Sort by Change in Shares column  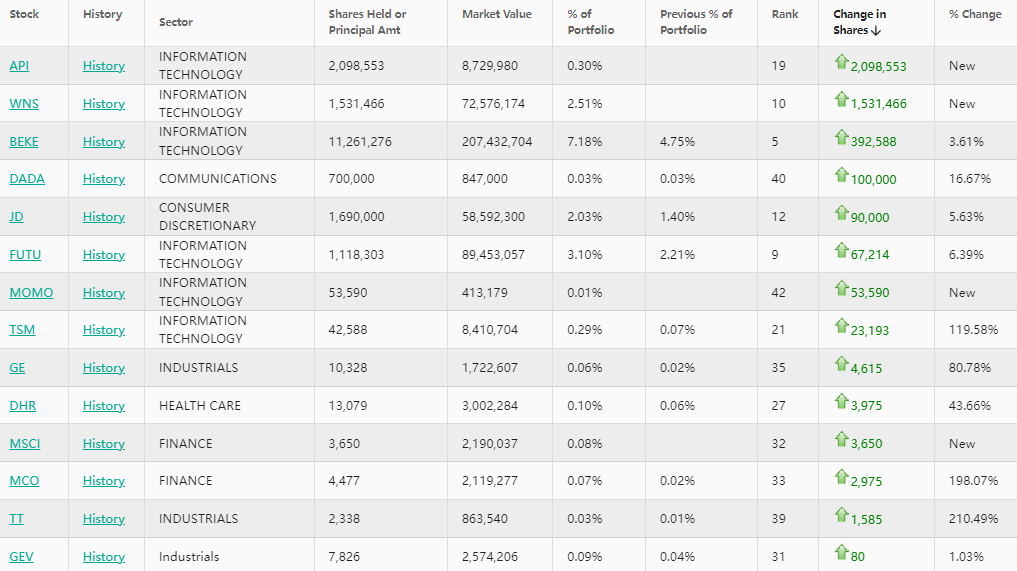click(x=859, y=22)
